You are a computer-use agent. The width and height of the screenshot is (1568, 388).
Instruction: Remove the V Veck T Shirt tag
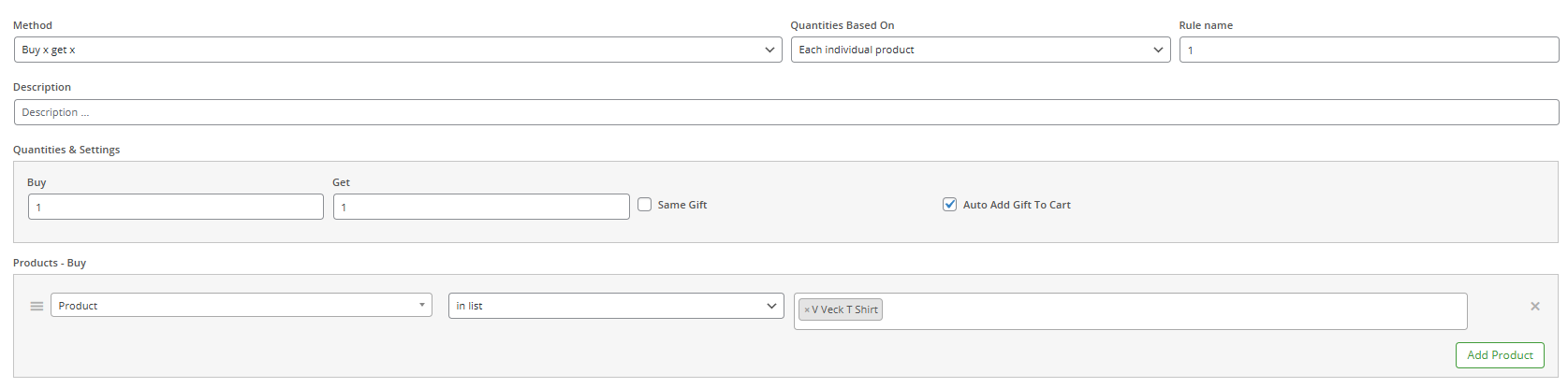pyautogui.click(x=807, y=309)
